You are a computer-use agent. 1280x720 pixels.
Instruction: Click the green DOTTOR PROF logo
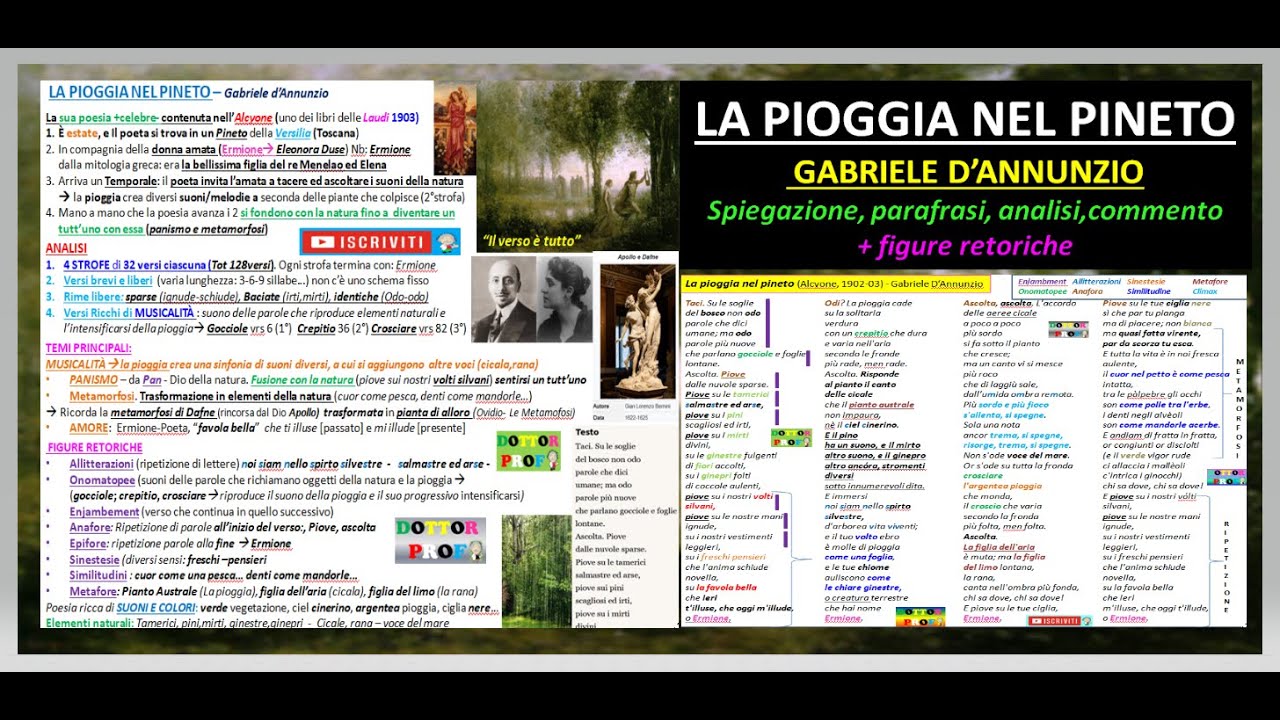[x=528, y=450]
